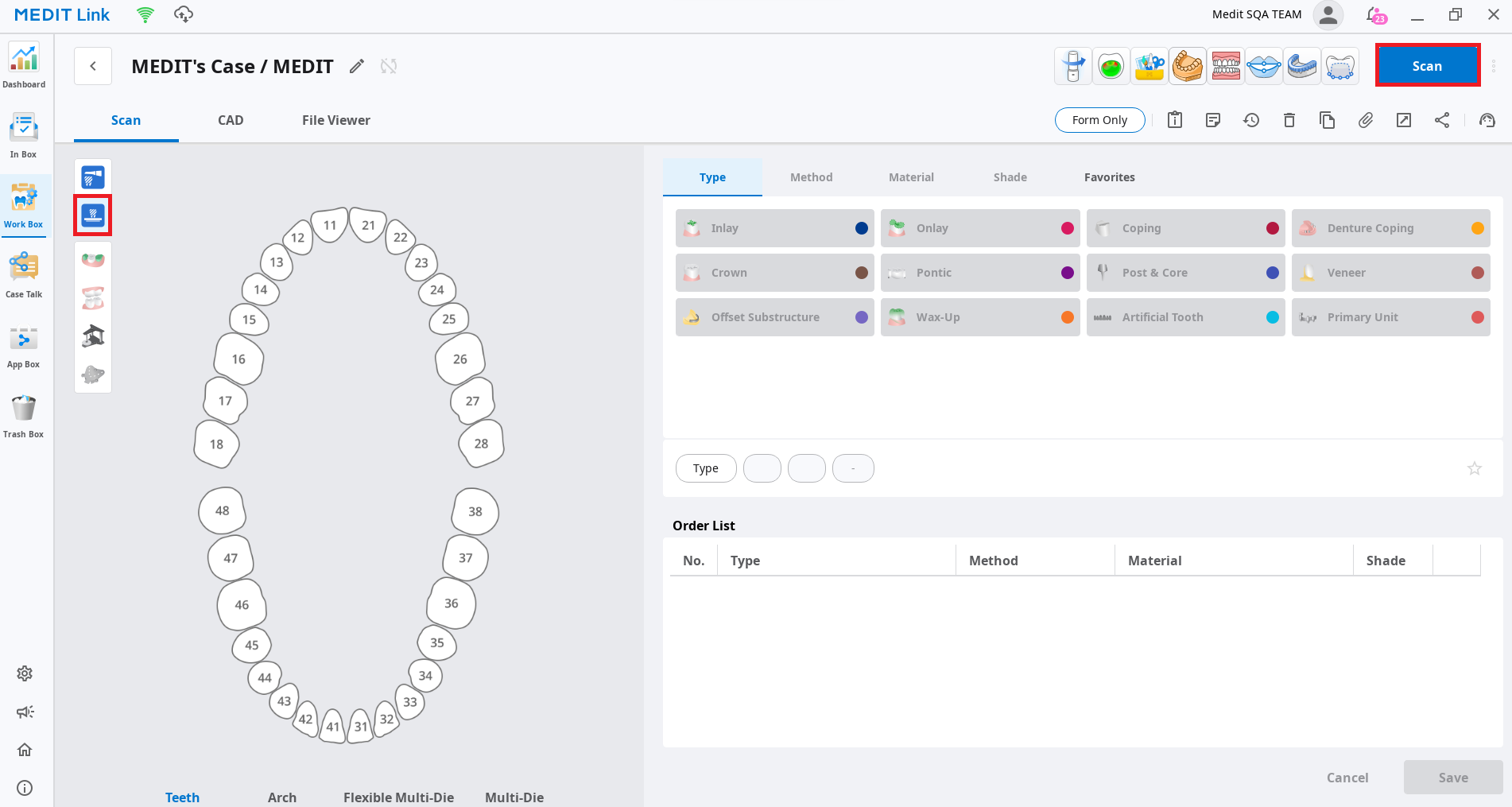Toggle Form Only mode
The width and height of the screenshot is (1512, 807).
click(x=1100, y=120)
